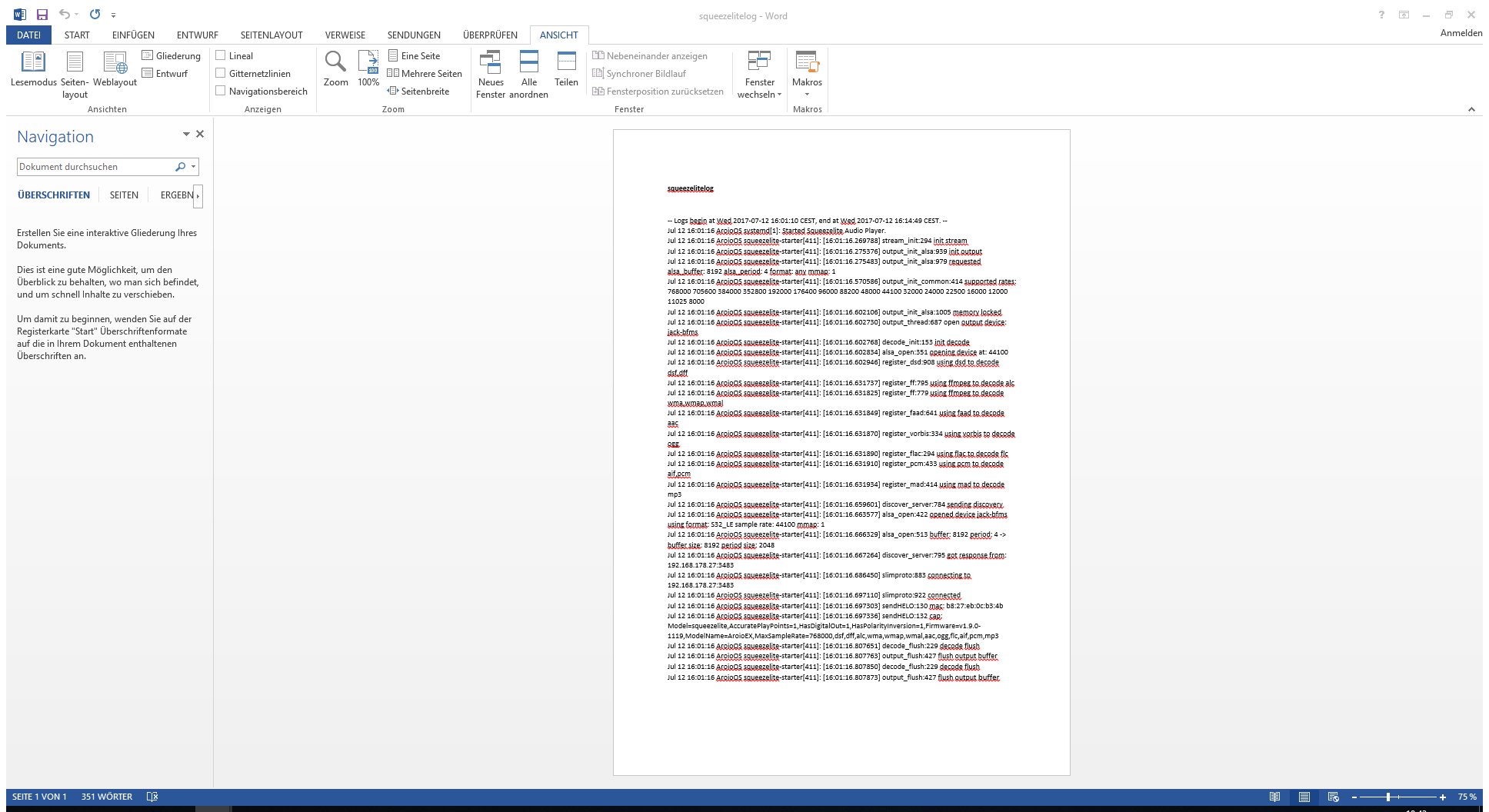Switch to read mode in status bar
This screenshot has width=1489, height=812.
pos(1274,797)
